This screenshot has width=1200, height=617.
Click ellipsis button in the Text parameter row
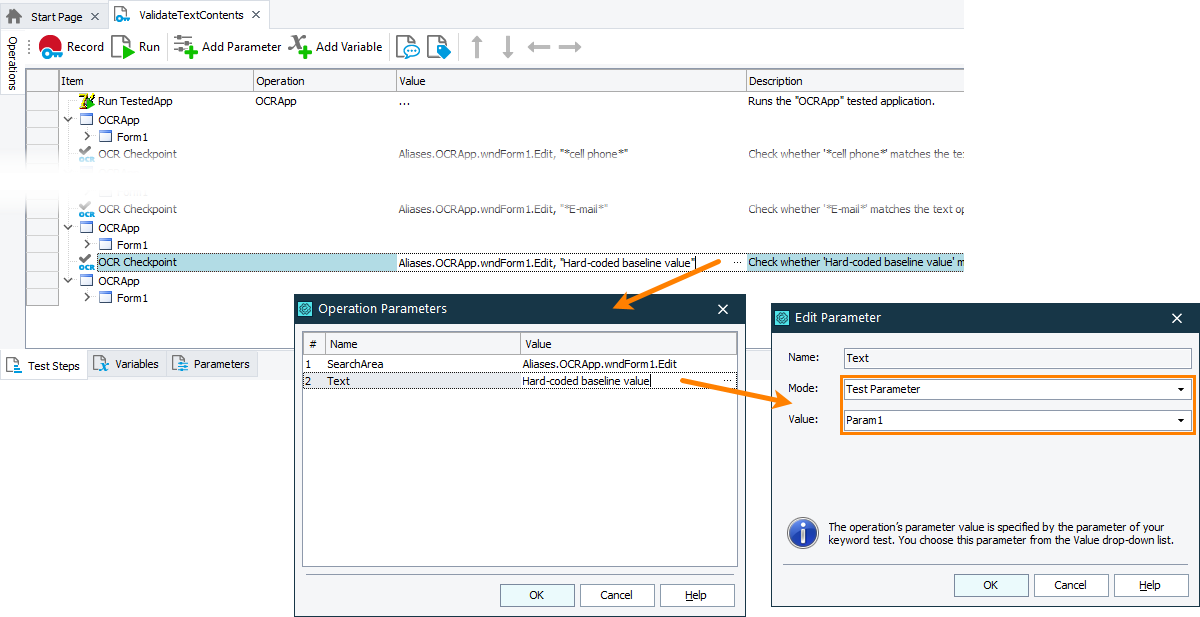click(x=729, y=381)
